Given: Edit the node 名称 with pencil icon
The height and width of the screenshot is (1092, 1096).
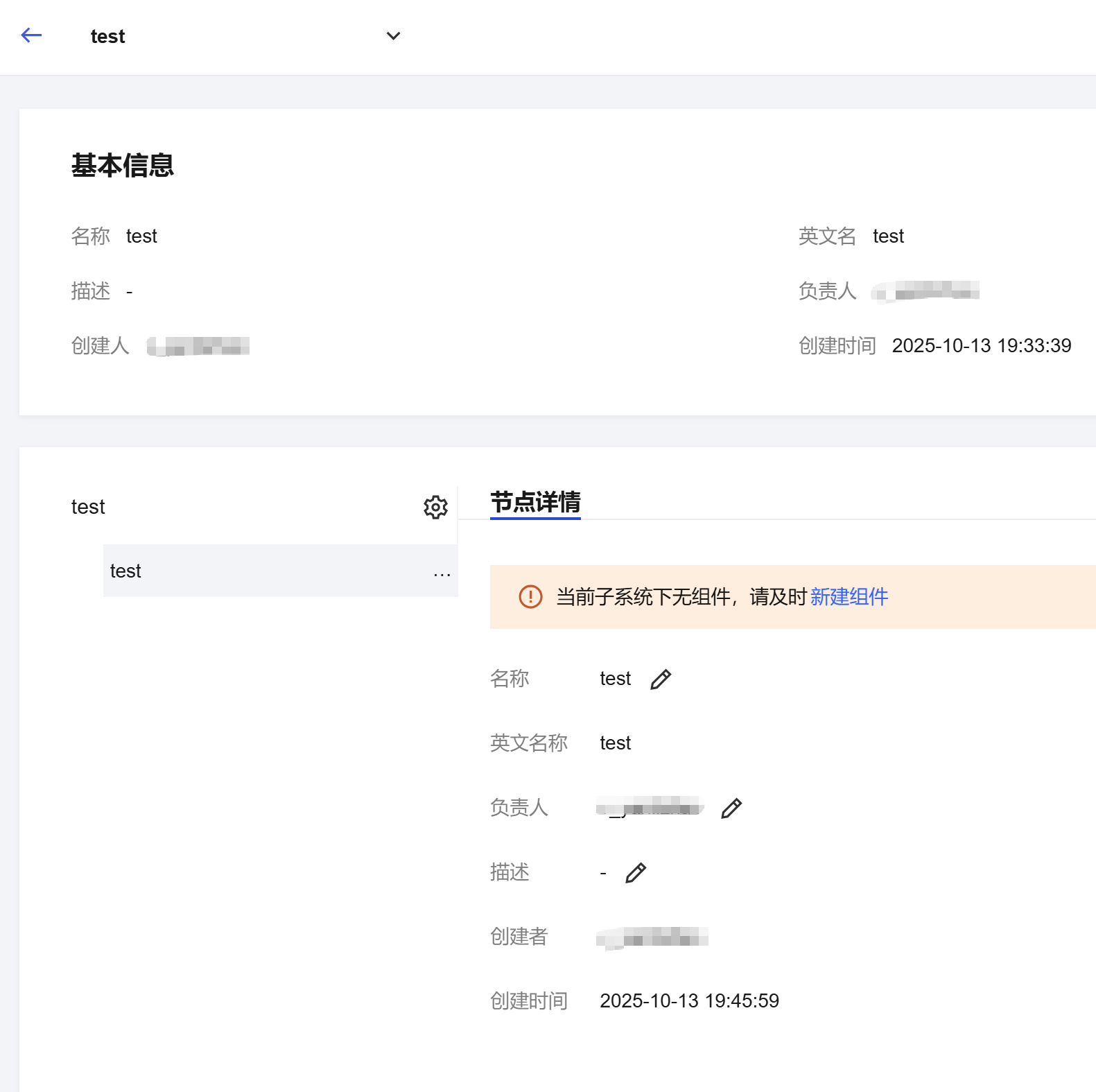Looking at the screenshot, I should click(x=660, y=679).
